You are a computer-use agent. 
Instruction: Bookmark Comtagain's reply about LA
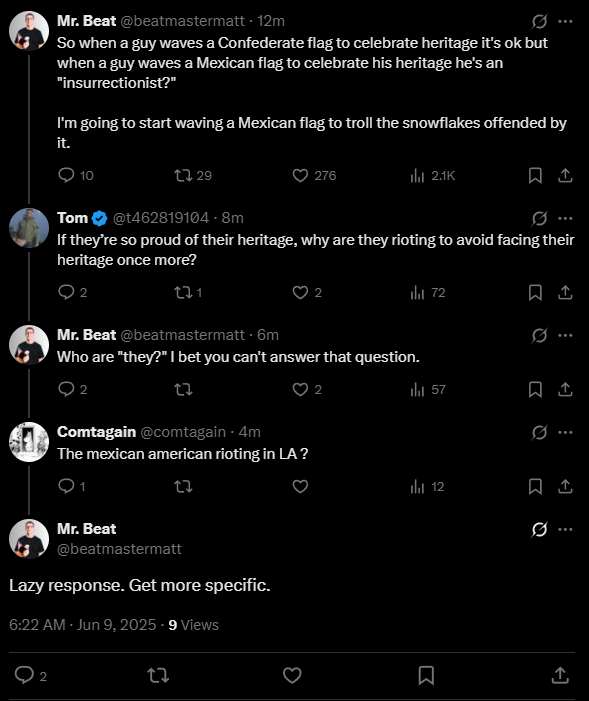click(535, 486)
